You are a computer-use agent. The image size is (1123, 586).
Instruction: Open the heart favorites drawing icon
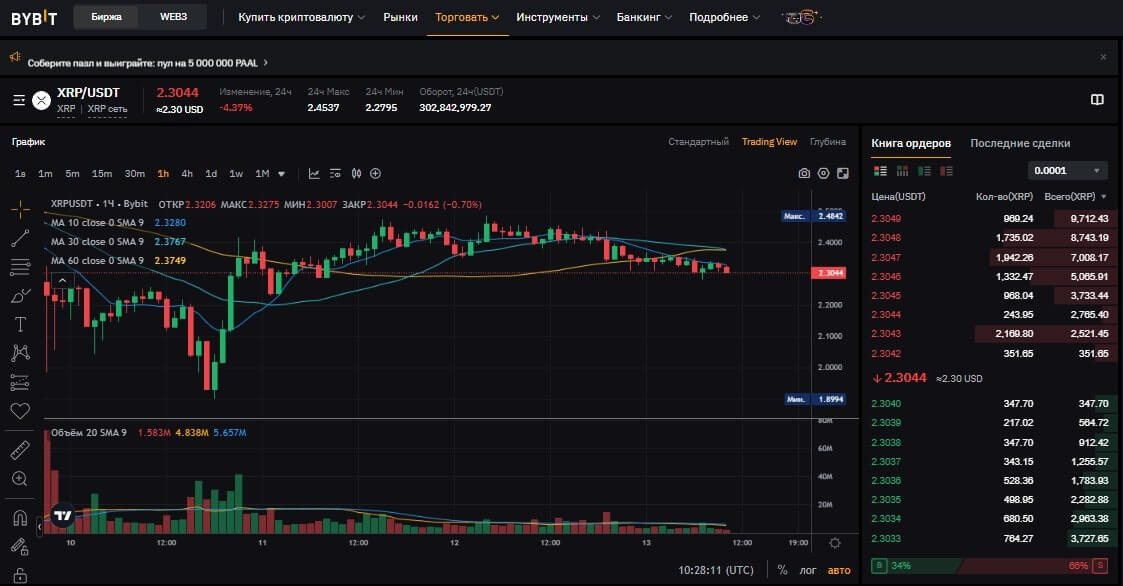[x=20, y=410]
